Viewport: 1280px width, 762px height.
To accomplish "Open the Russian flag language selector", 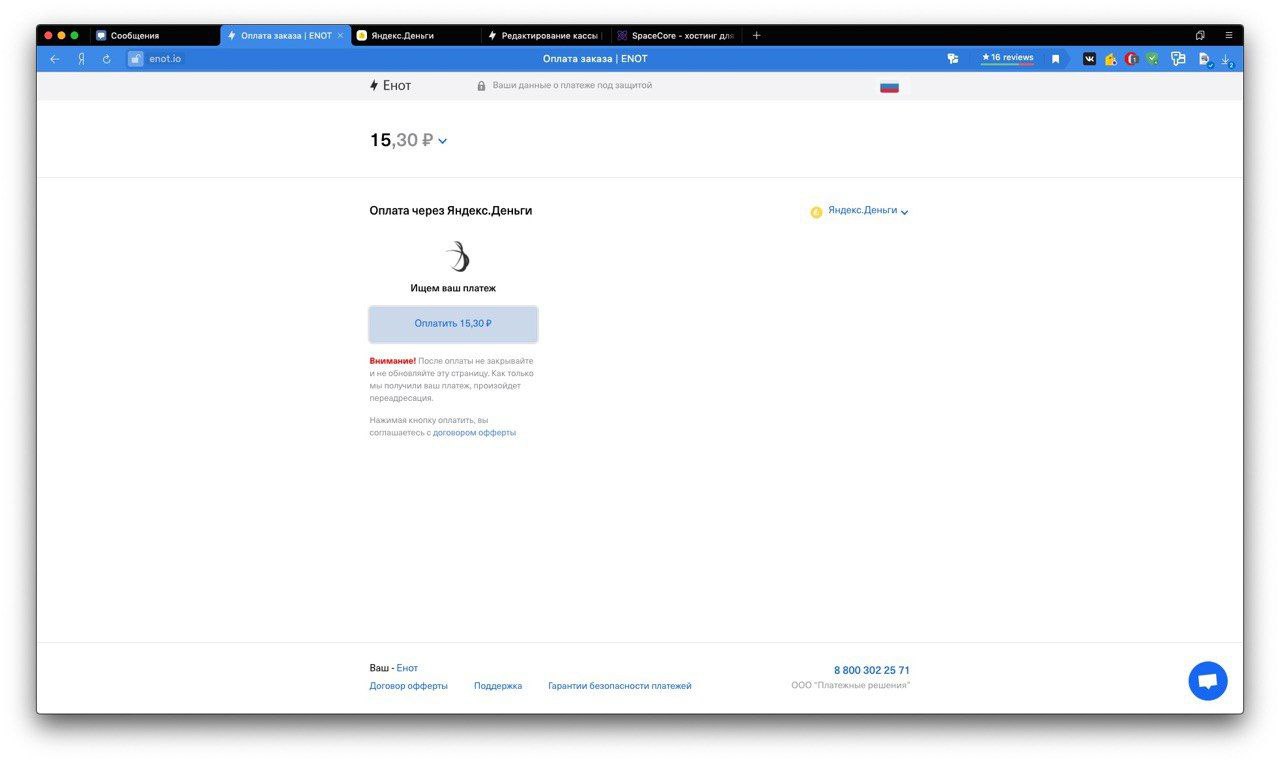I will coord(889,86).
